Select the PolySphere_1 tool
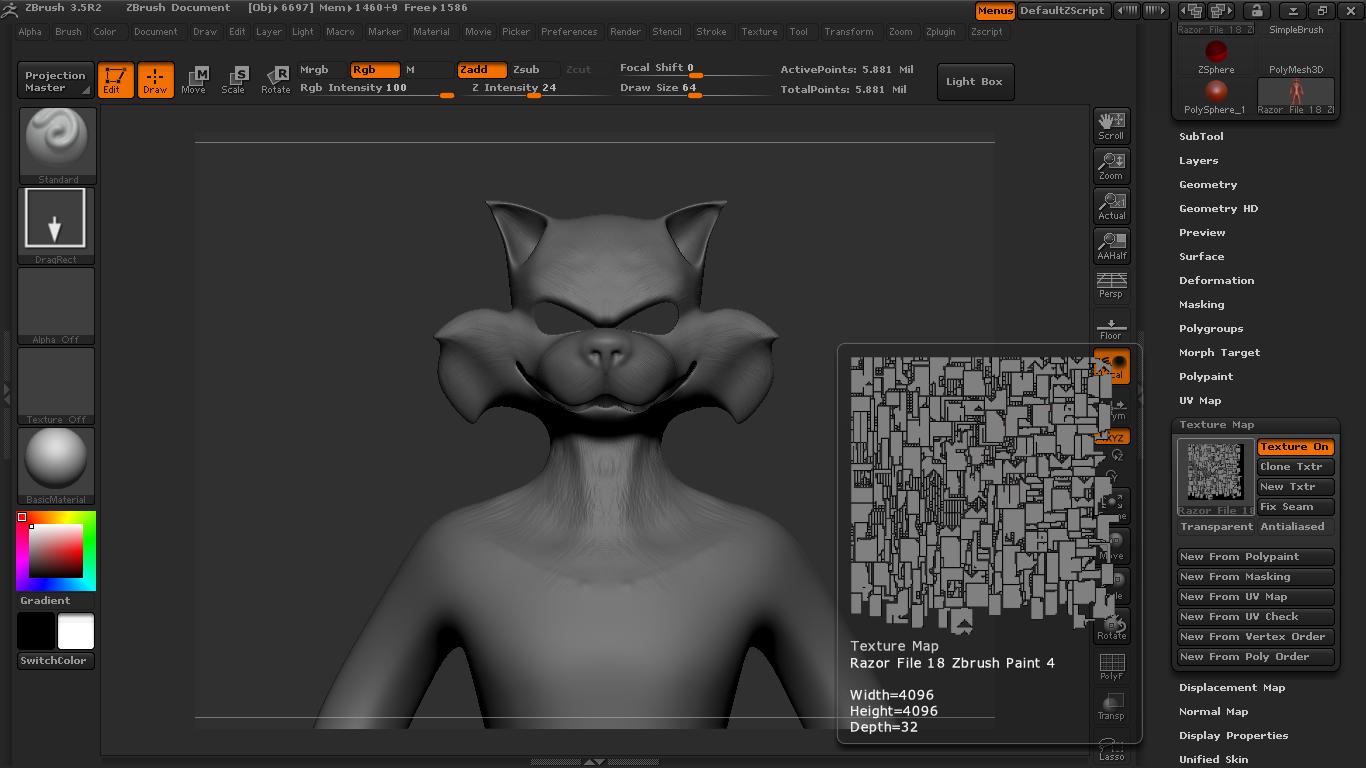The width and height of the screenshot is (1366, 768). 1216,97
